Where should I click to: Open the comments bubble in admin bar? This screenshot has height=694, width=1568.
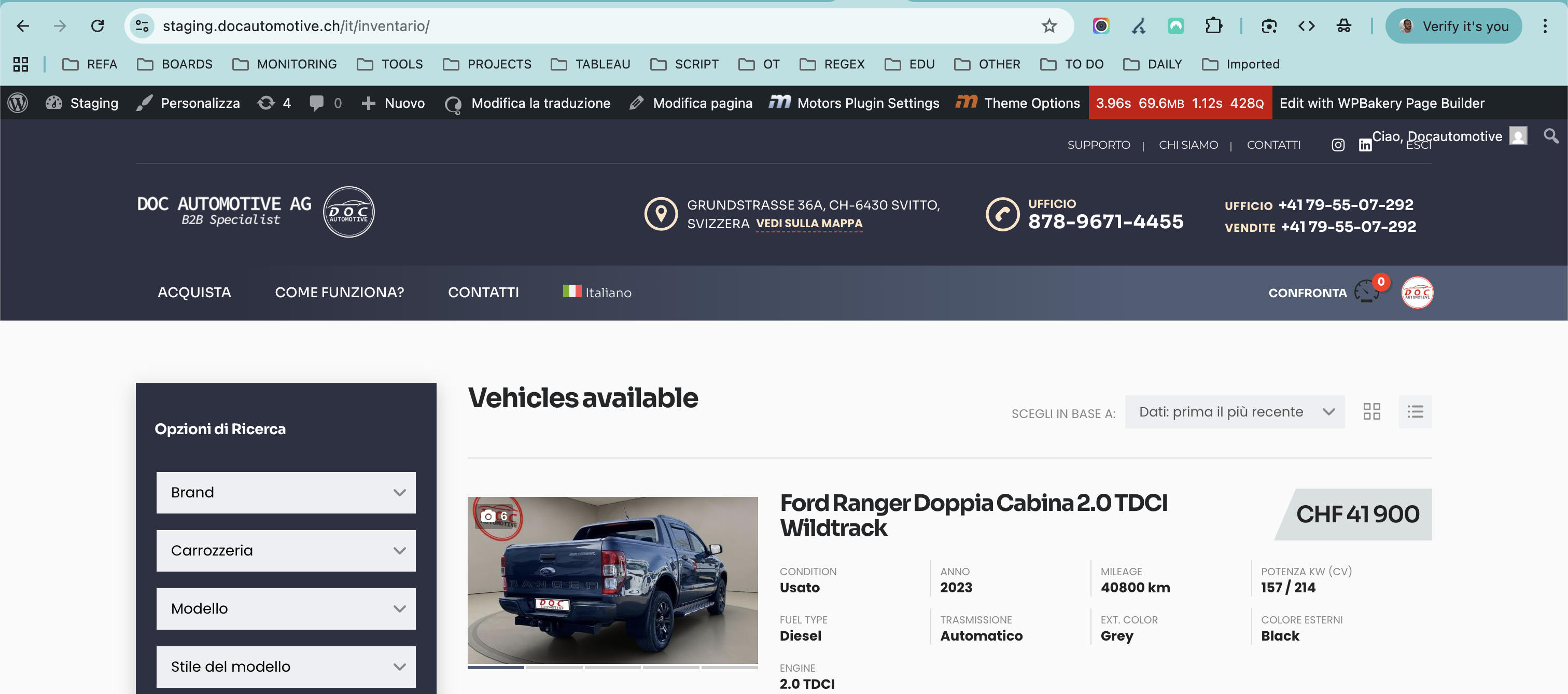point(325,103)
